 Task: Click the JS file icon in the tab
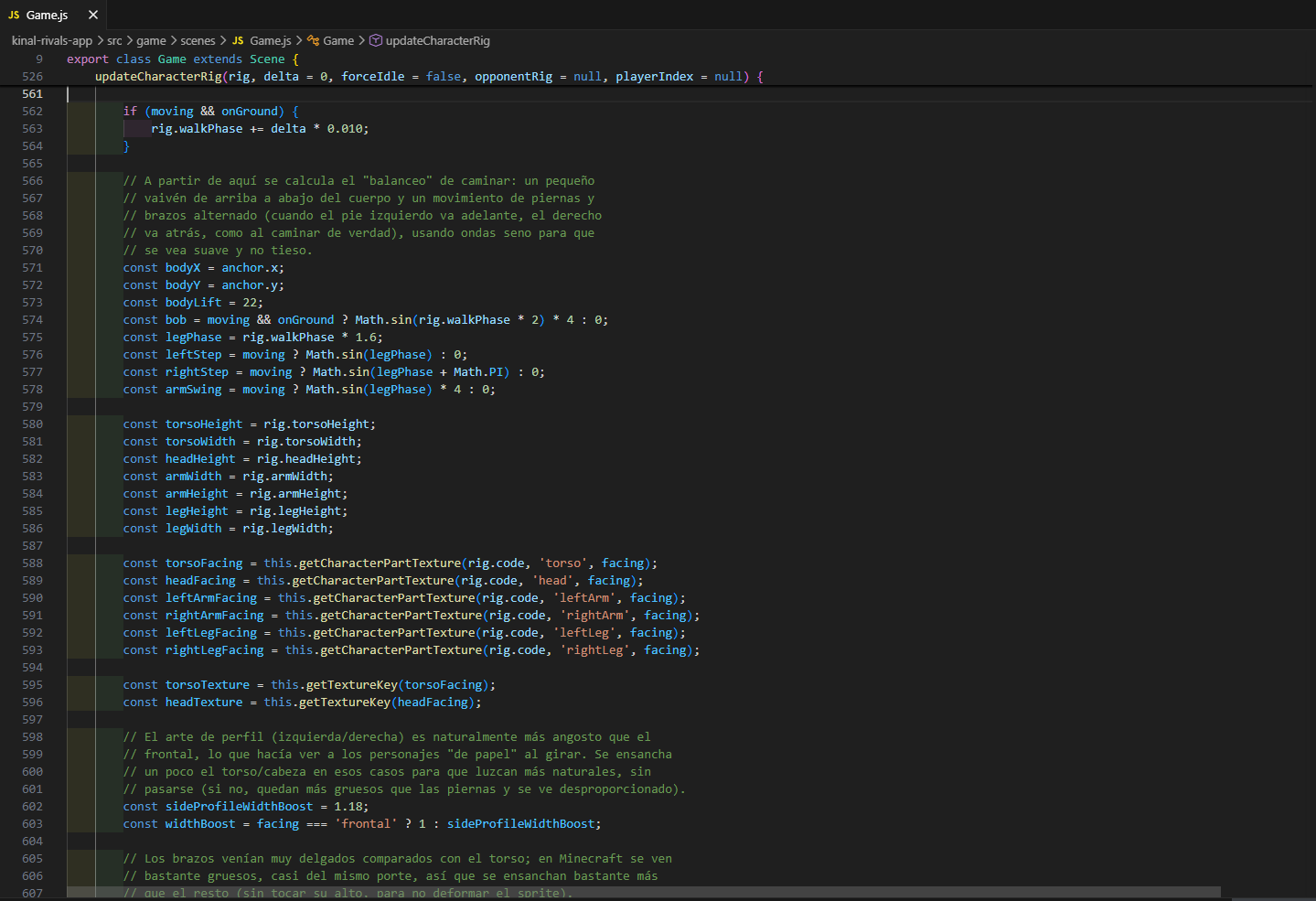click(14, 15)
